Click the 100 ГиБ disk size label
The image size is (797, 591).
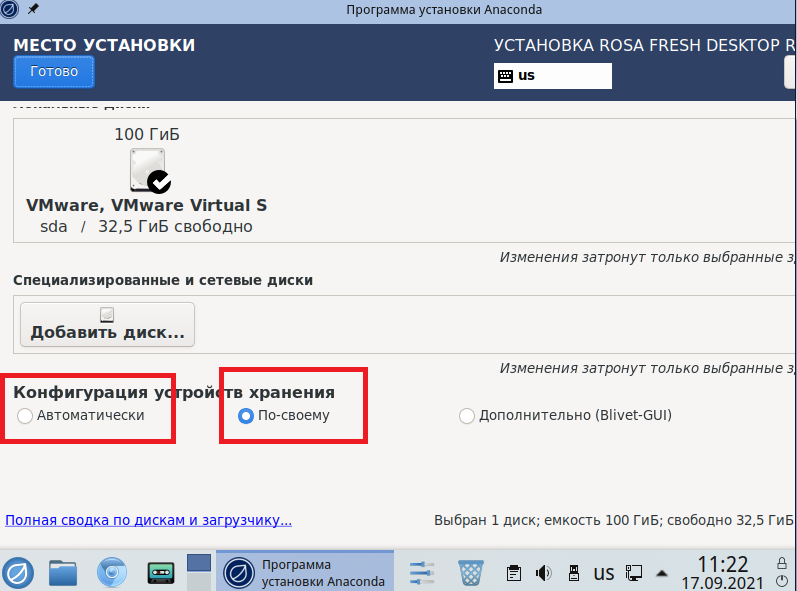click(x=147, y=134)
